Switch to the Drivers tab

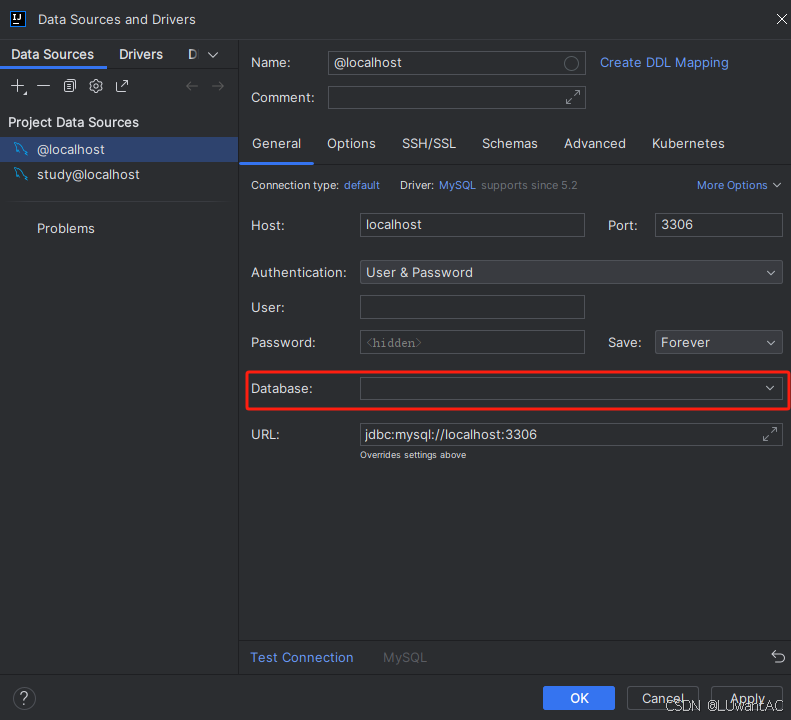(141, 54)
